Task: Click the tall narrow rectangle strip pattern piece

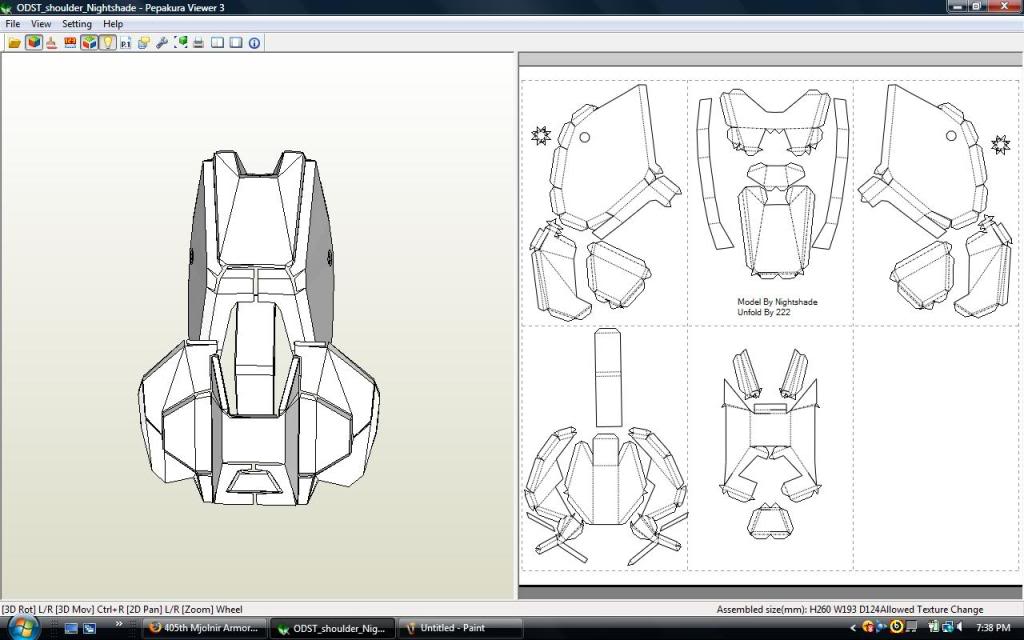Action: 608,377
